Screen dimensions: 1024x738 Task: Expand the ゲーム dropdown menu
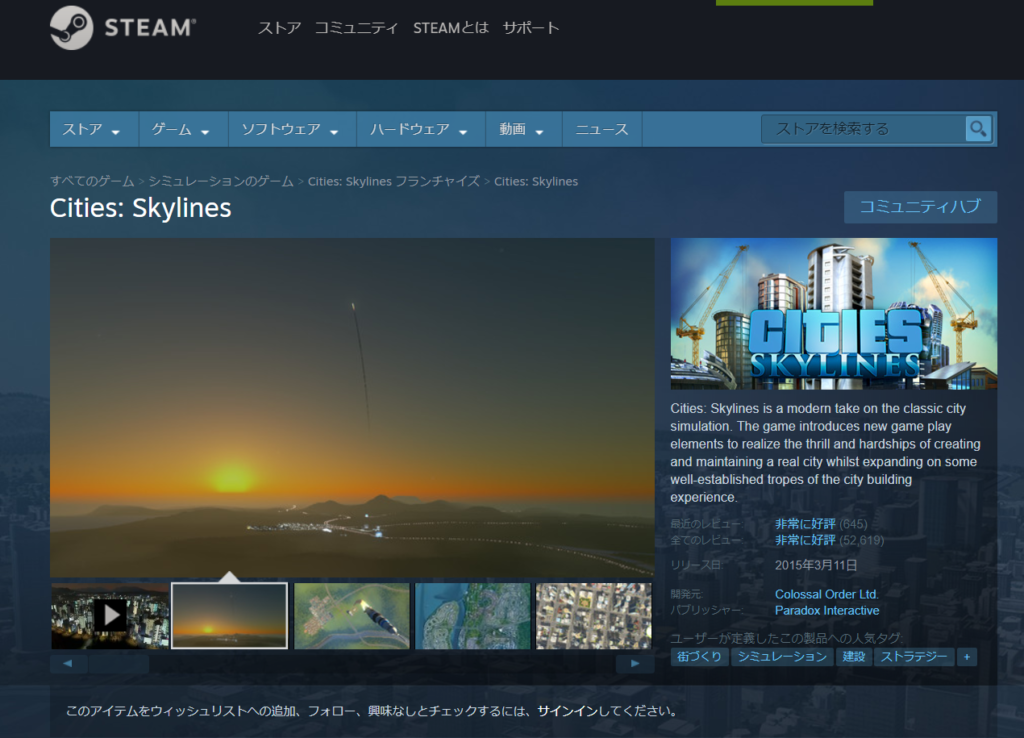coord(183,129)
